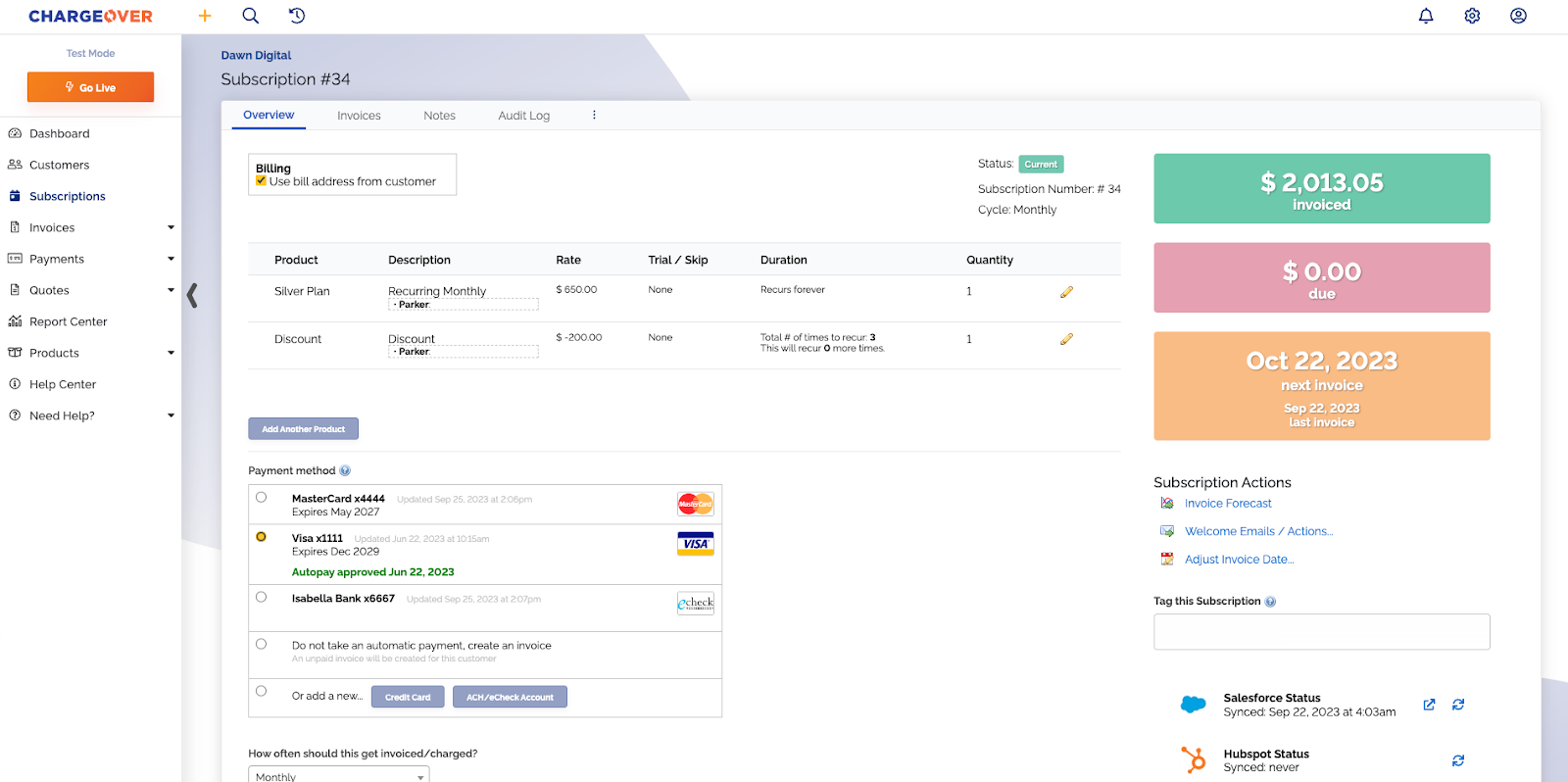Select the Or add a new radio button
This screenshot has height=782, width=1568.
click(261, 691)
